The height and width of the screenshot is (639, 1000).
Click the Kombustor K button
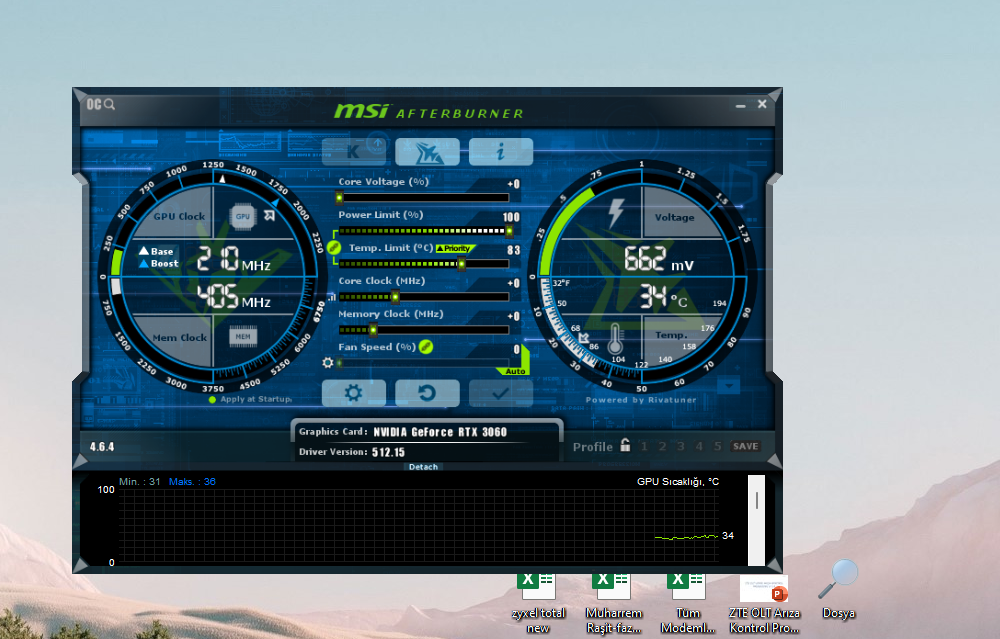coord(353,151)
